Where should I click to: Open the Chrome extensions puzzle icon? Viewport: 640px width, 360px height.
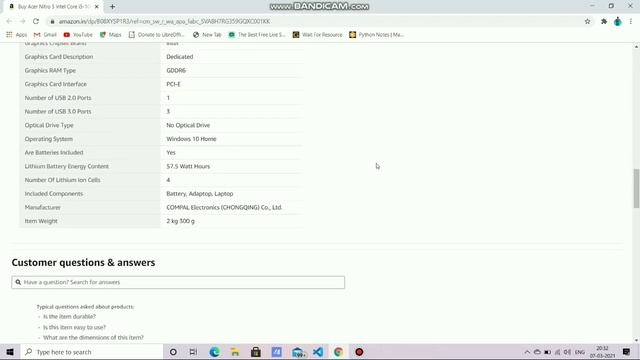(x=604, y=21)
